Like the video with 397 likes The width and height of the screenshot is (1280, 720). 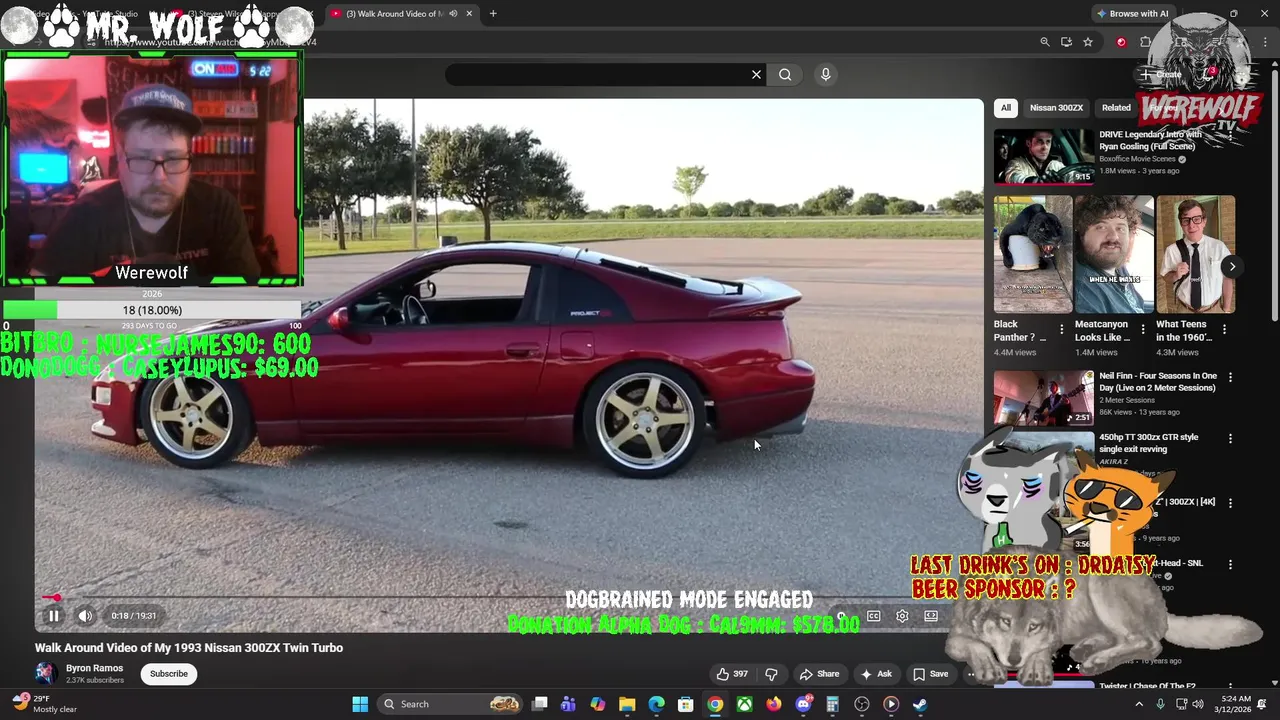click(x=732, y=674)
